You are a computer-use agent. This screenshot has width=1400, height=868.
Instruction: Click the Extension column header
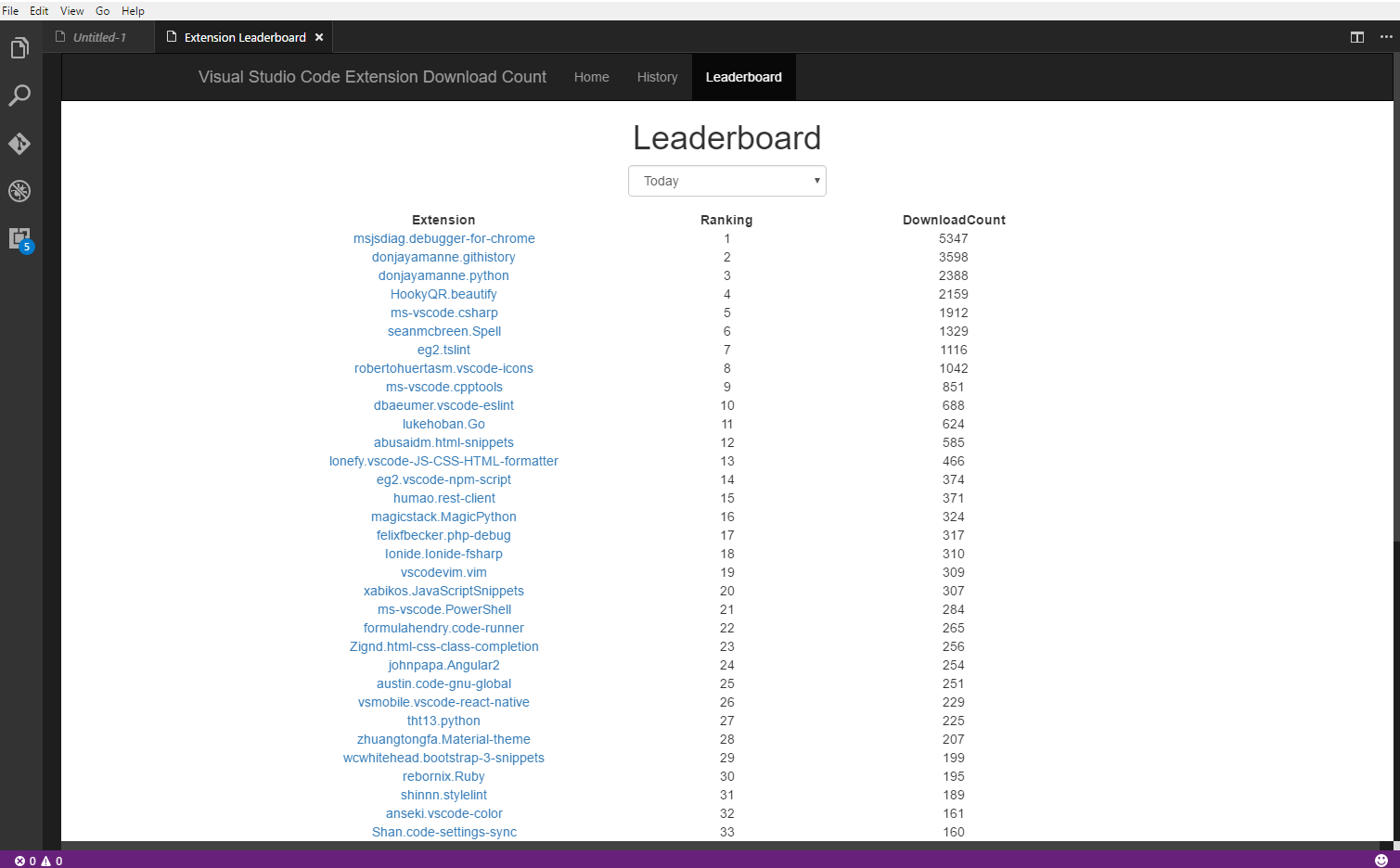click(443, 220)
